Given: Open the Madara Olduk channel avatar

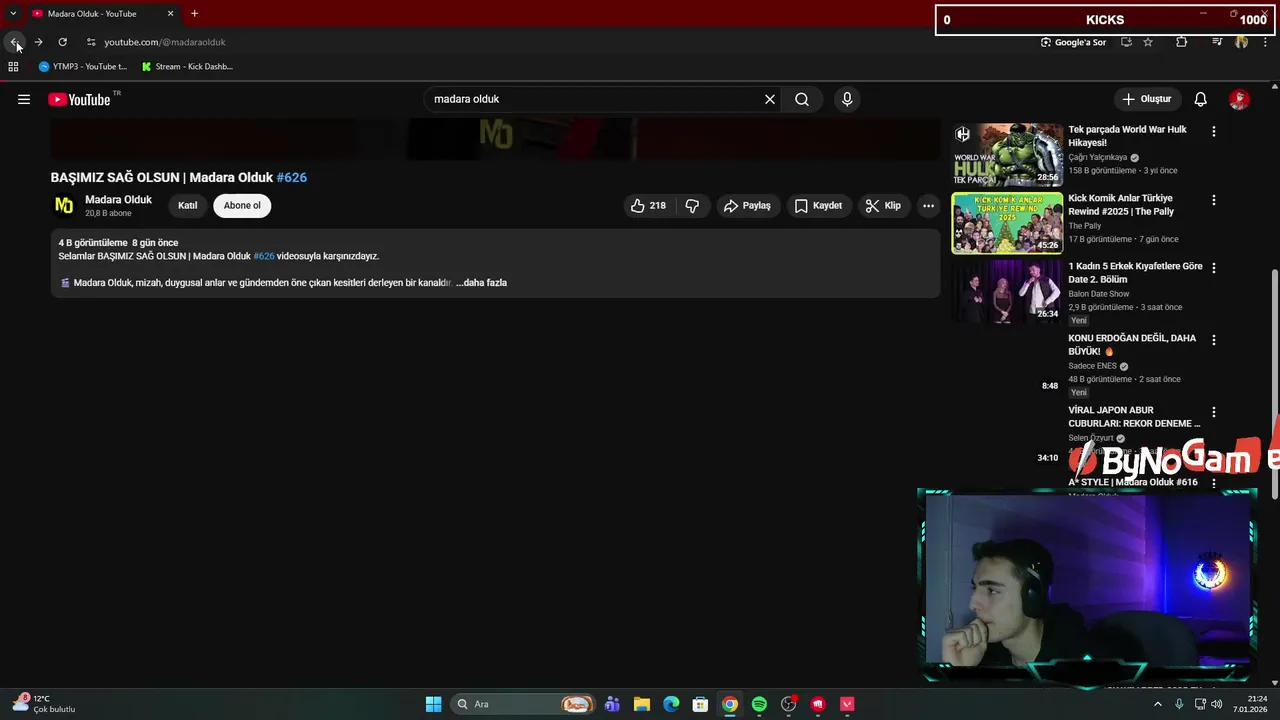Looking at the screenshot, I should [64, 205].
